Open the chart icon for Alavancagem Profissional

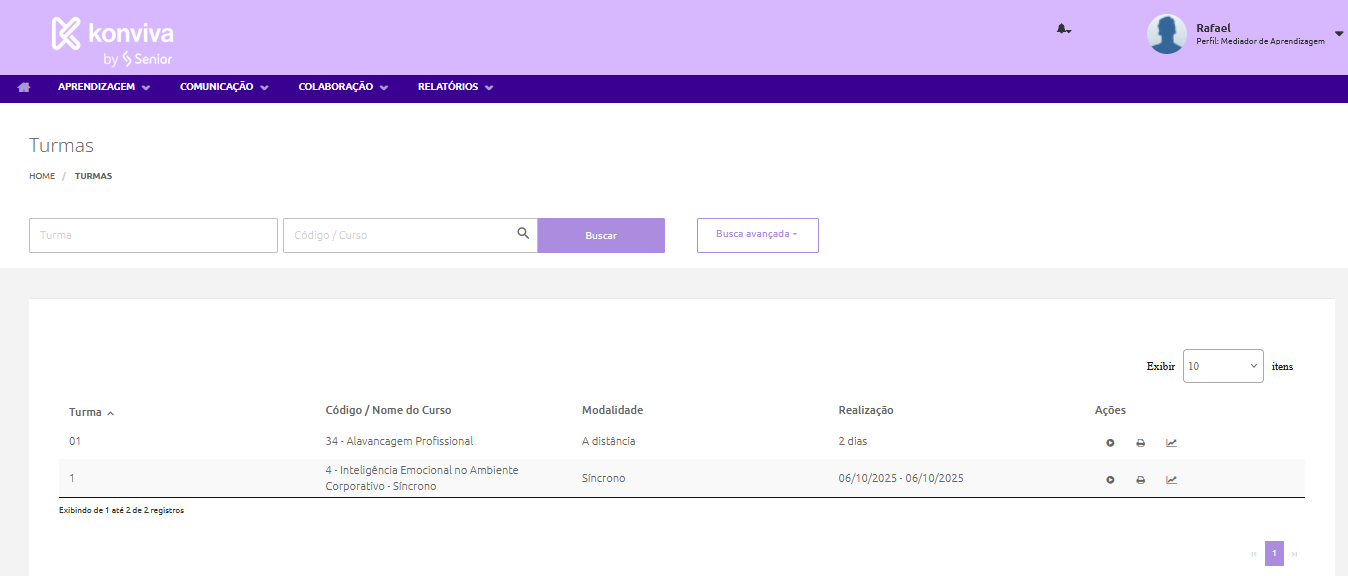click(x=1171, y=443)
